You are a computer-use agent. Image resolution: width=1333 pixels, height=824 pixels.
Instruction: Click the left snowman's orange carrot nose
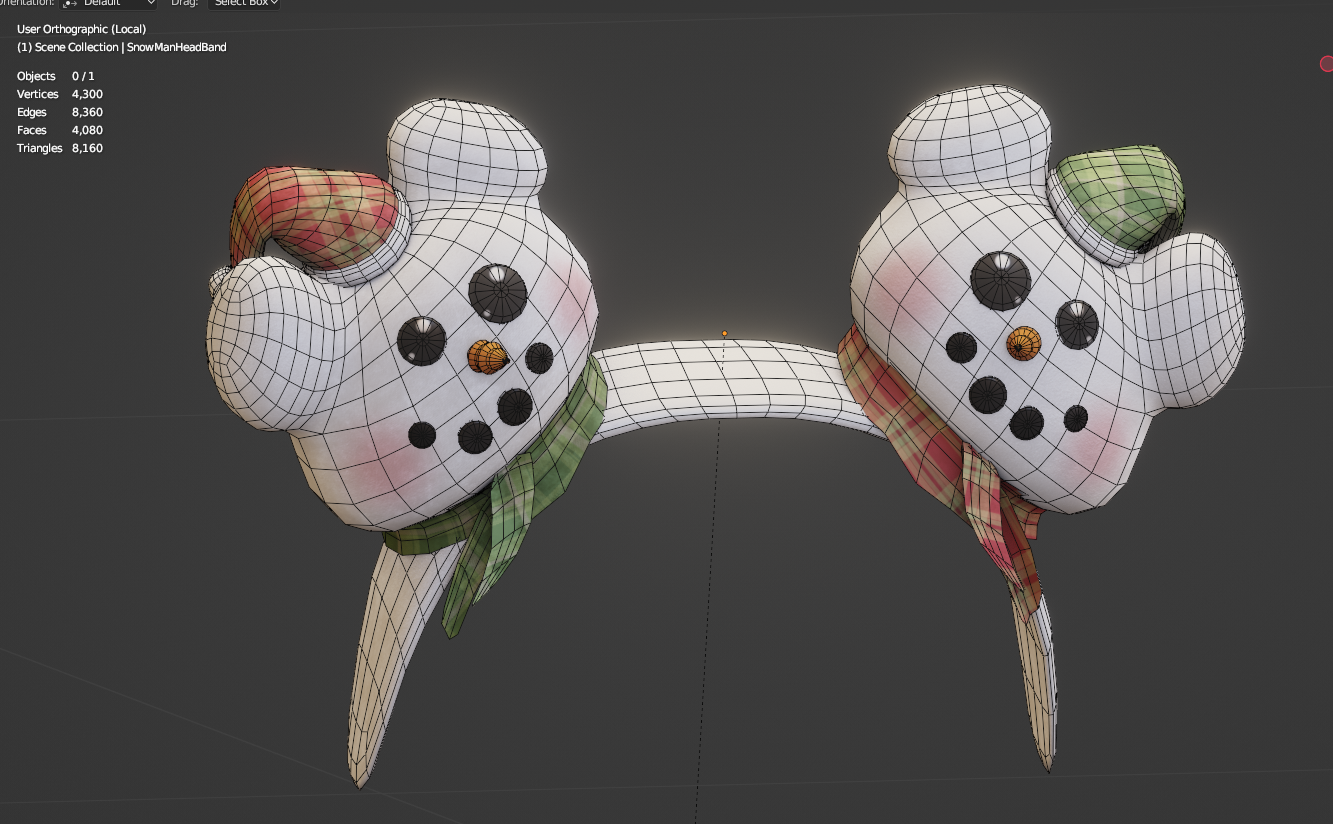tap(488, 356)
